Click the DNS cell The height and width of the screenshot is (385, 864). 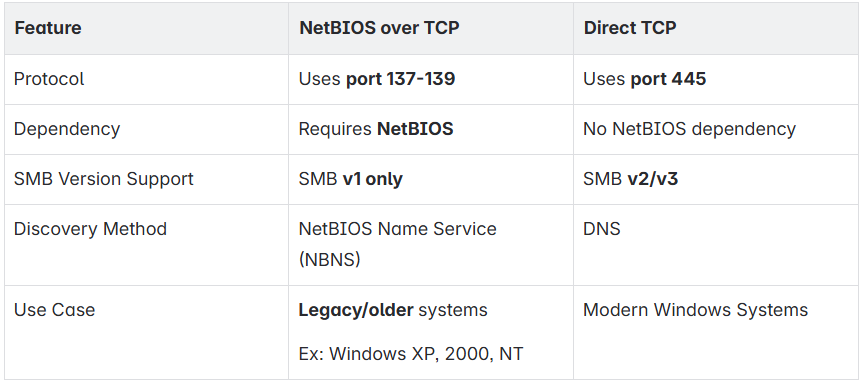tap(602, 229)
